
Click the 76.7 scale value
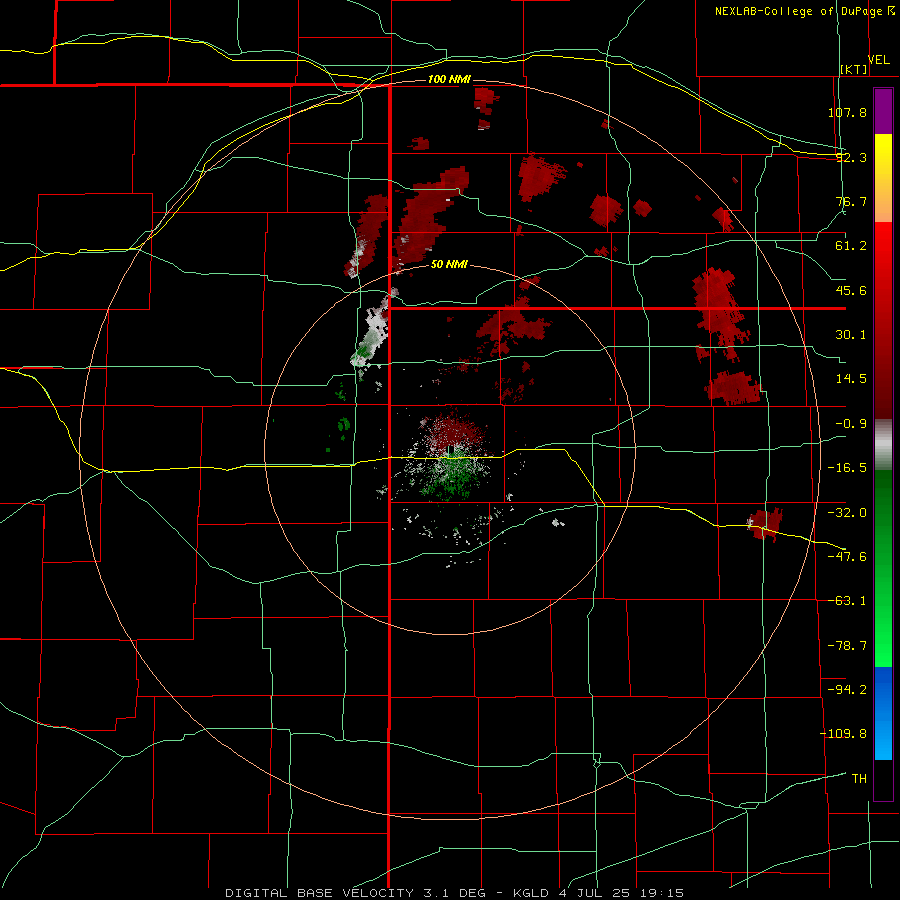click(851, 201)
